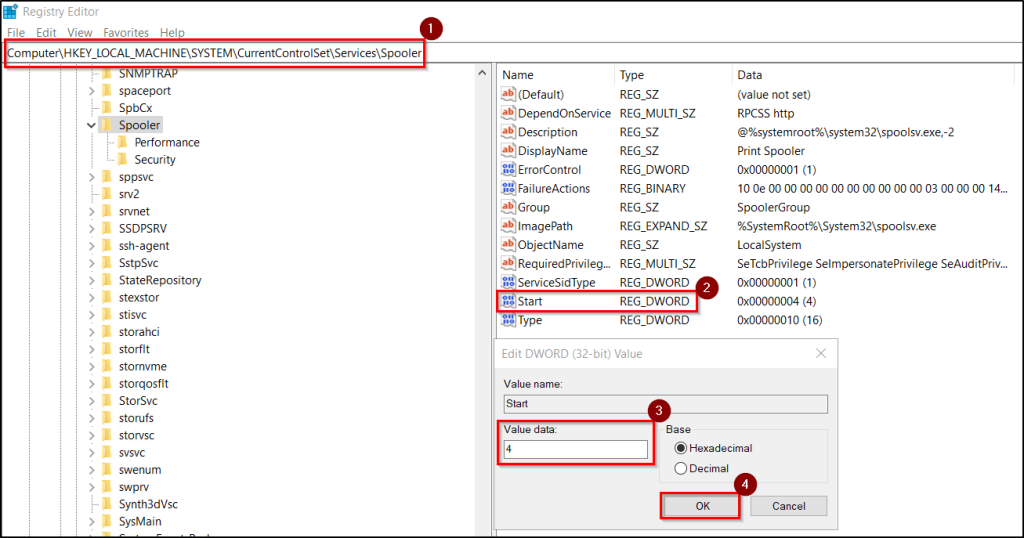Expand the SysMain key

91,521
